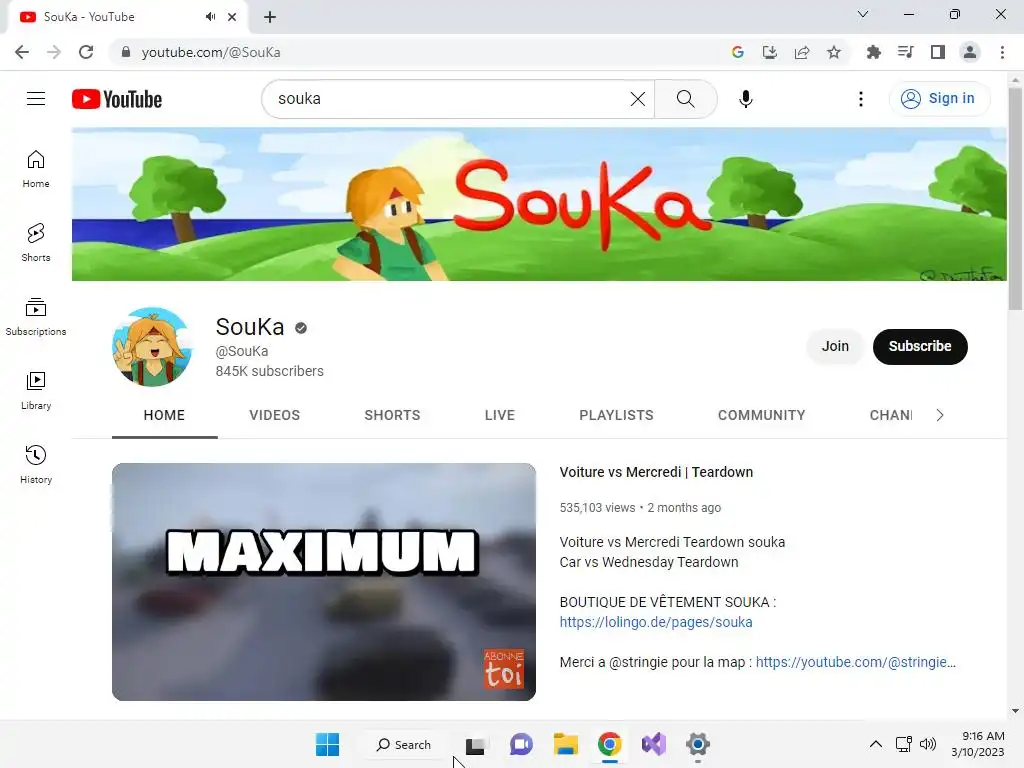Share this page icon
The image size is (1024, 768).
pos(802,52)
